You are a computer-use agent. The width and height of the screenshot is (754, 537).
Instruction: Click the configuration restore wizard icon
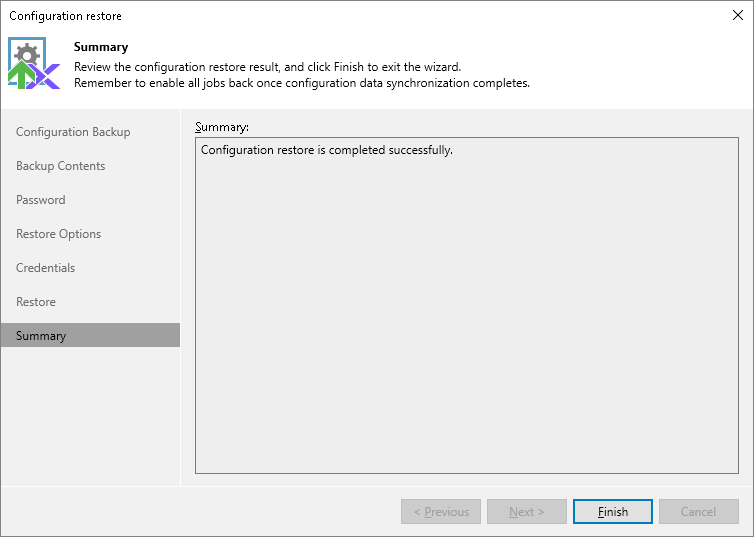(34, 65)
